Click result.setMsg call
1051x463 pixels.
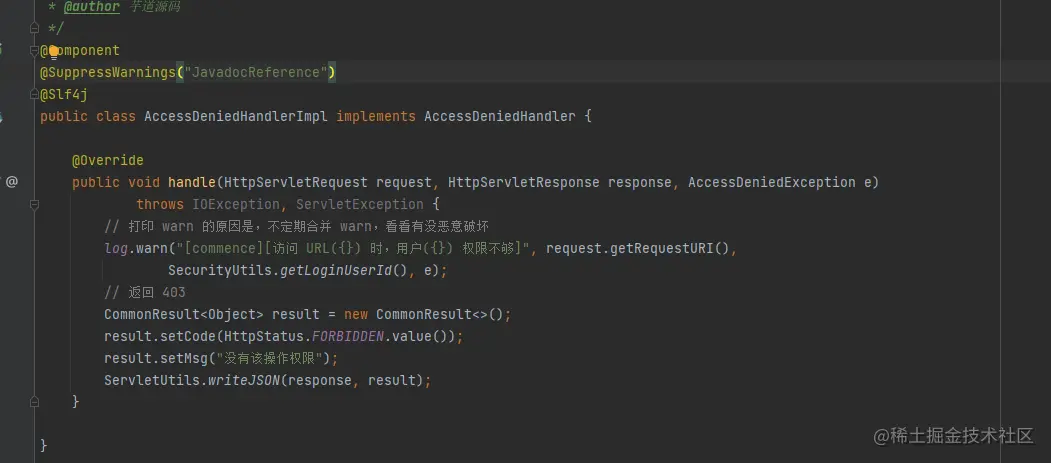[x=156, y=358]
